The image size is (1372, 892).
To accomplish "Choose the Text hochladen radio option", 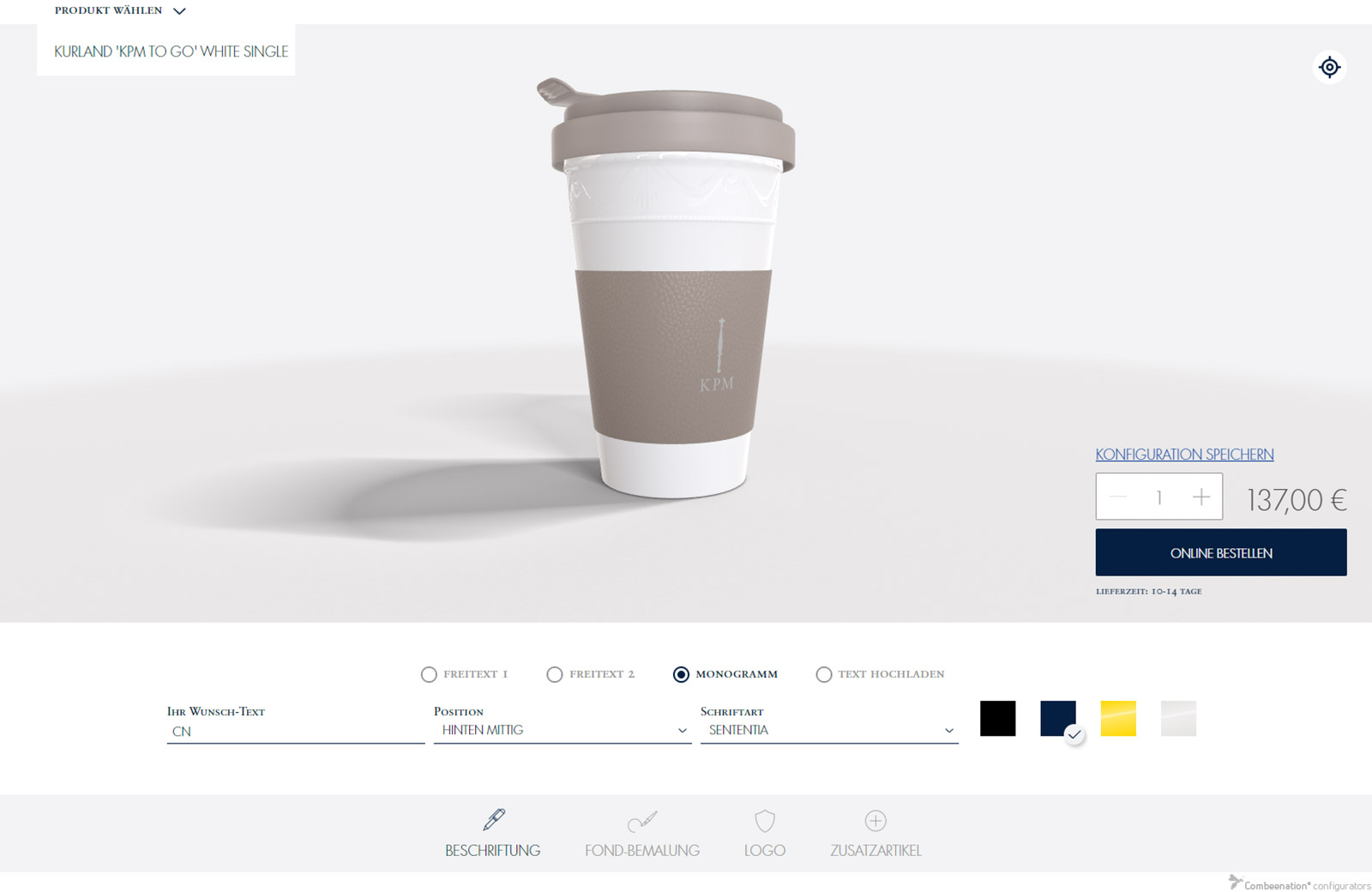I will coord(824,675).
